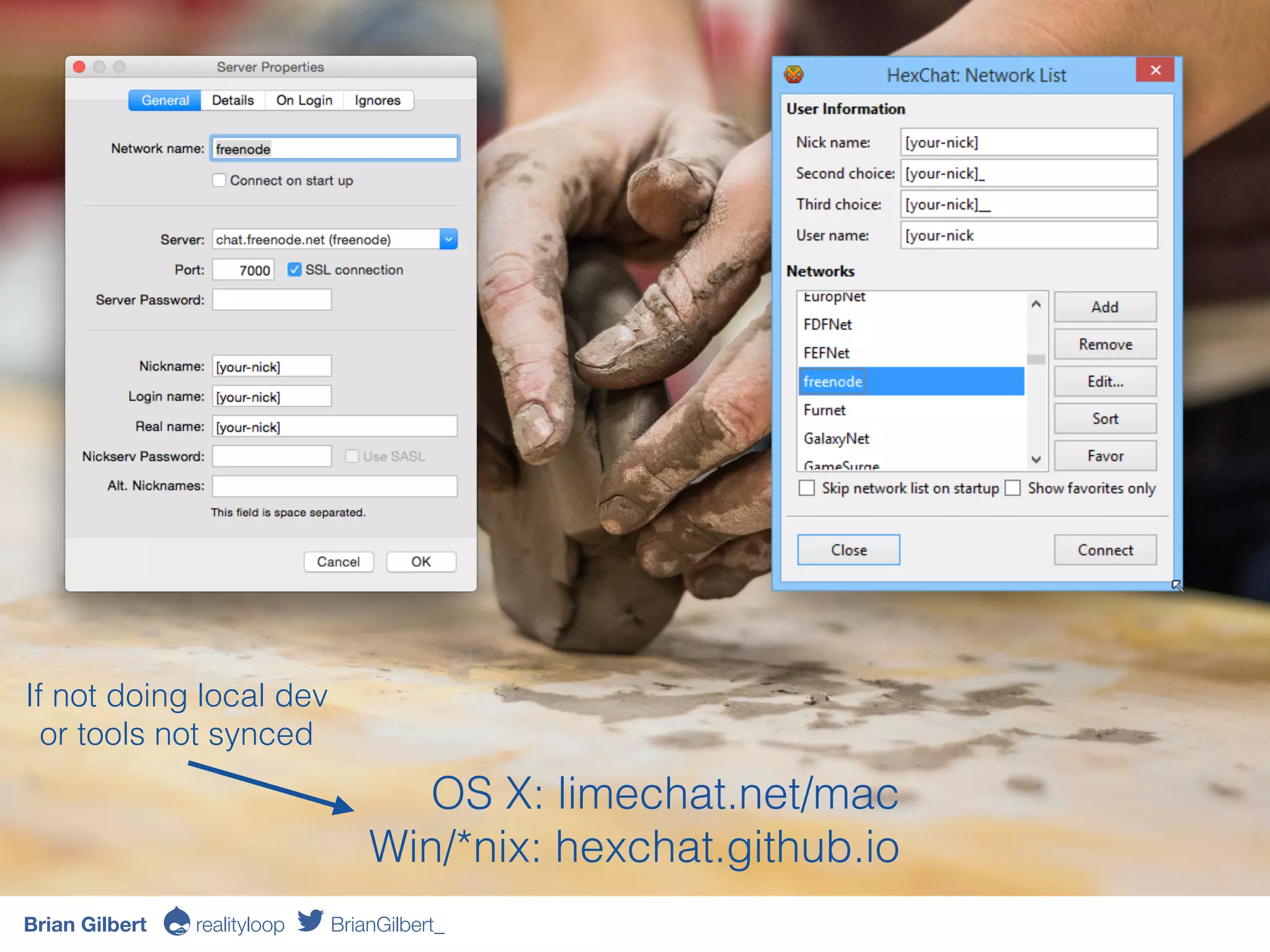Select GalaxyNet in the networks list
Image resolution: width=1270 pixels, height=952 pixels.
pyautogui.click(x=911, y=438)
